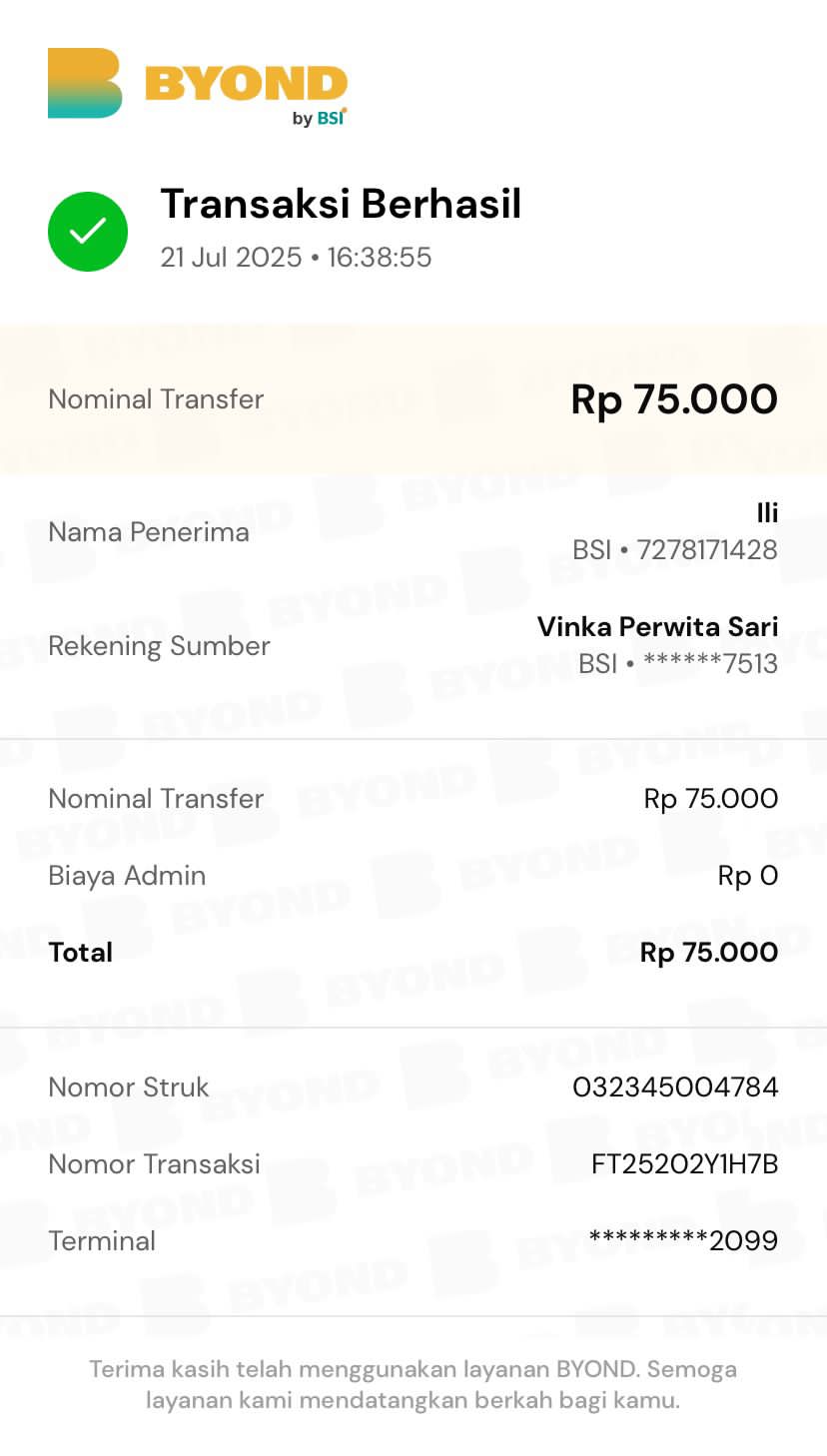The image size is (827, 1456).
Task: Click the BYOND gradient B logo icon
Action: [x=85, y=83]
